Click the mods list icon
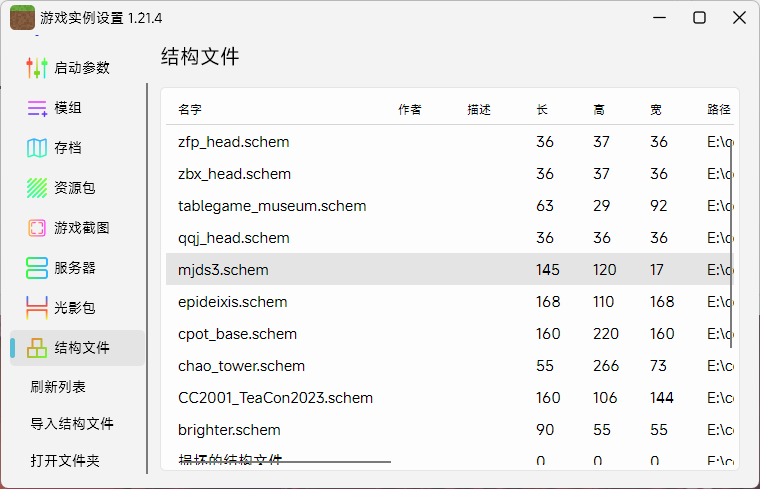The image size is (760, 489). [37, 108]
